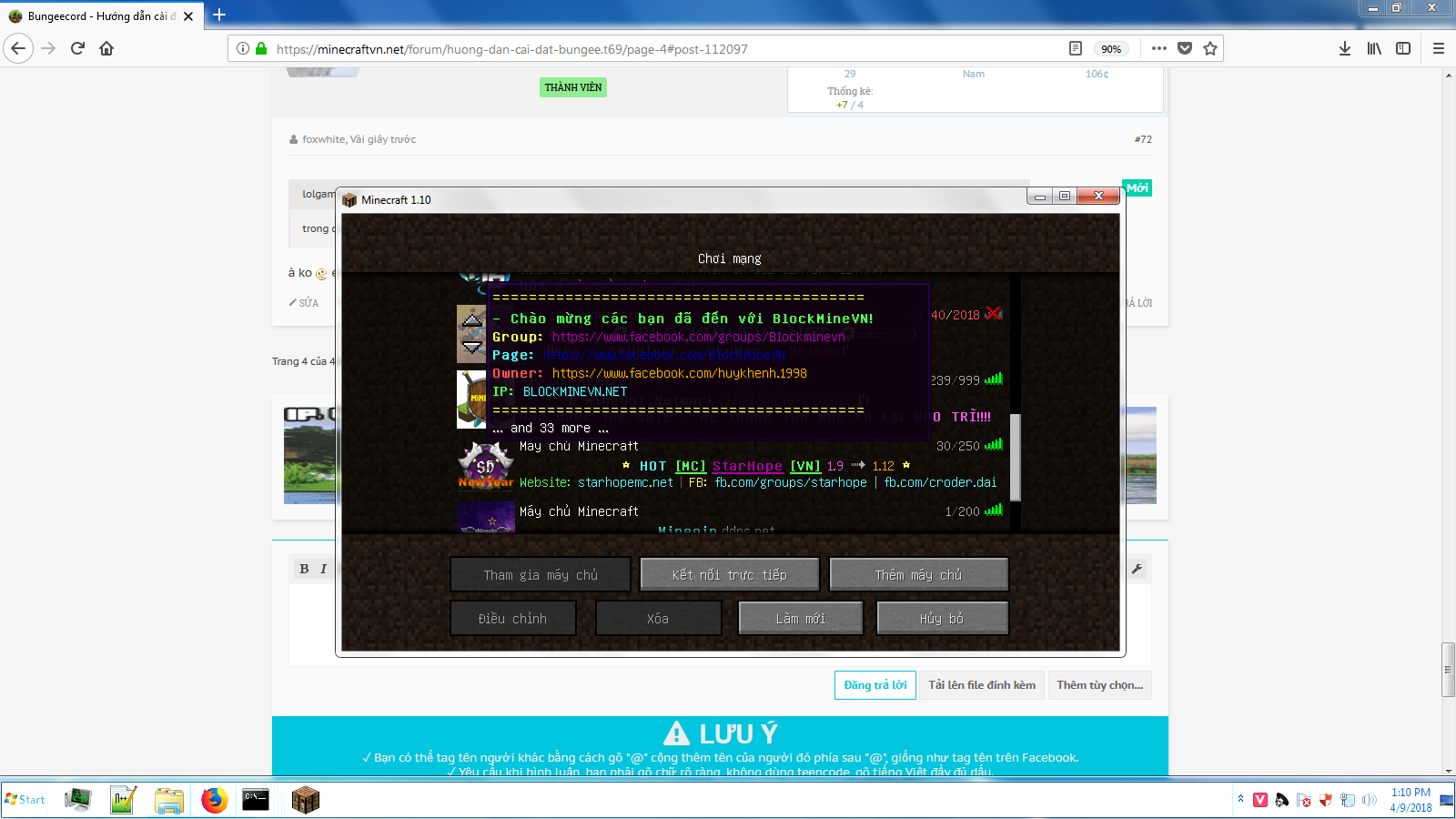The image size is (1456, 819).
Task: Open the Firefox downloads panel
Action: click(1345, 48)
